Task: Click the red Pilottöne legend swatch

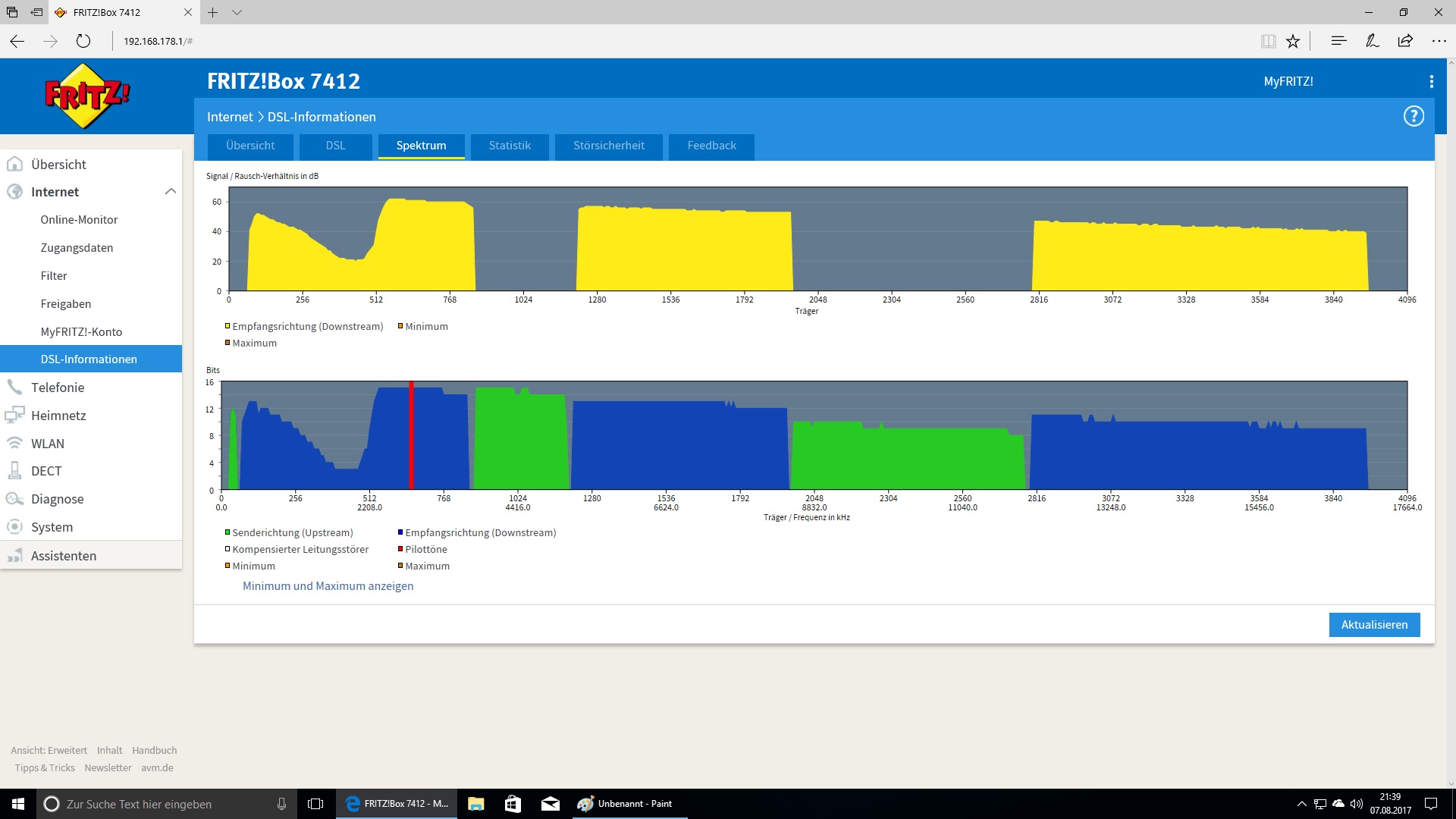Action: click(400, 549)
